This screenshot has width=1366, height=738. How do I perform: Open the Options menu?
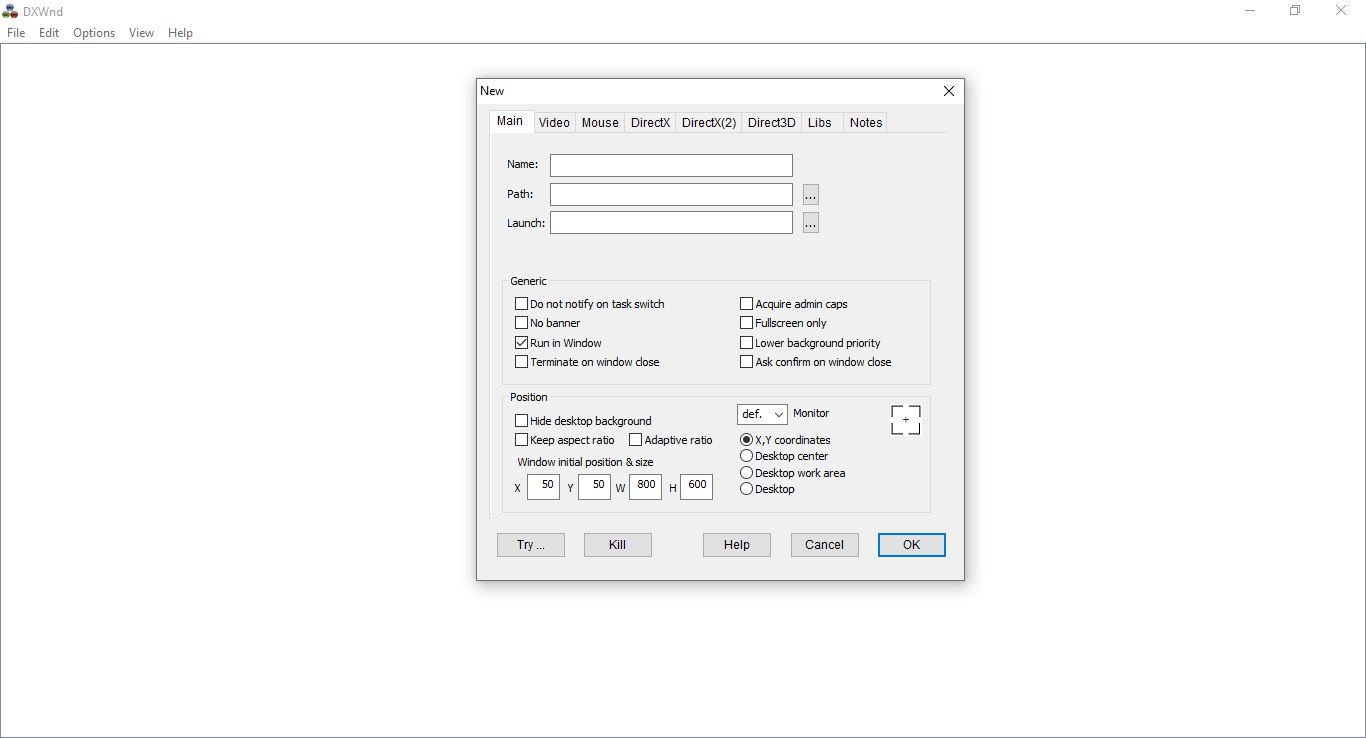[94, 33]
